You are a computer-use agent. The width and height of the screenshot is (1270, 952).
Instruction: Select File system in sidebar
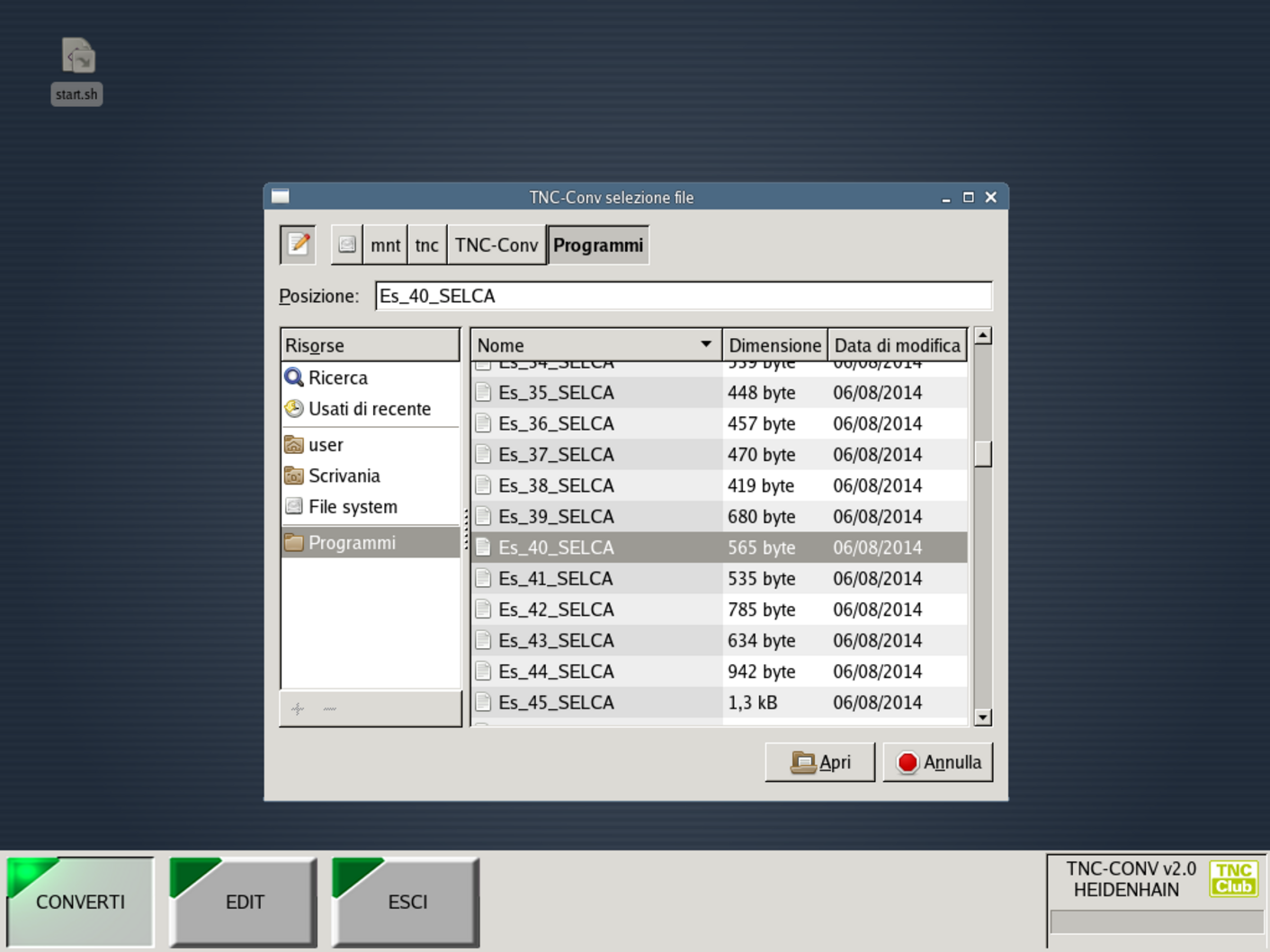coord(352,507)
